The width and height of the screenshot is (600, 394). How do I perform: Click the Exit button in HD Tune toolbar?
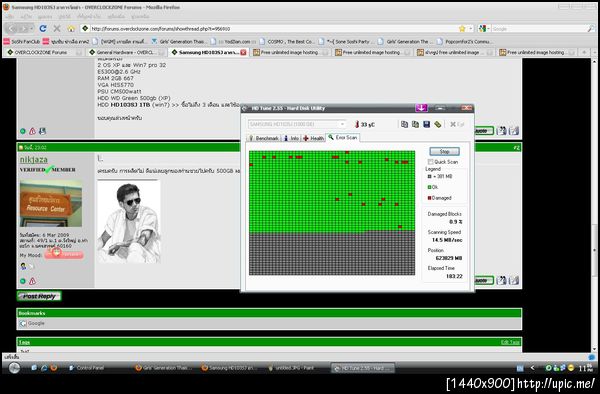click(x=457, y=124)
